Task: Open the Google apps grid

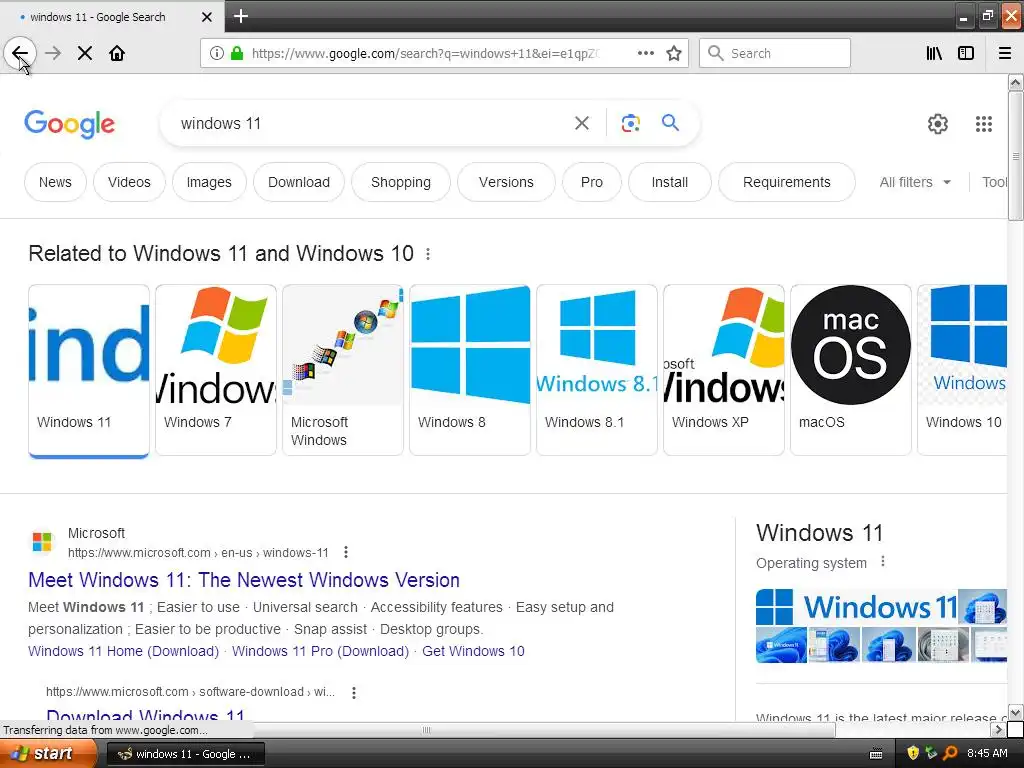Action: coord(984,123)
